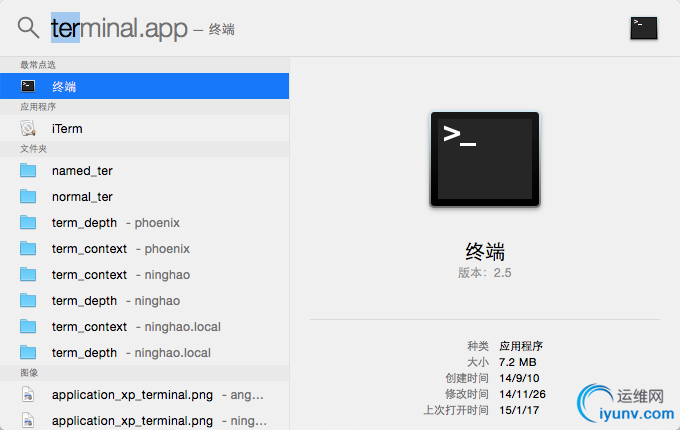This screenshot has height=430, width=680.
Task: Open the named_ter folder result
Action: click(x=144, y=170)
